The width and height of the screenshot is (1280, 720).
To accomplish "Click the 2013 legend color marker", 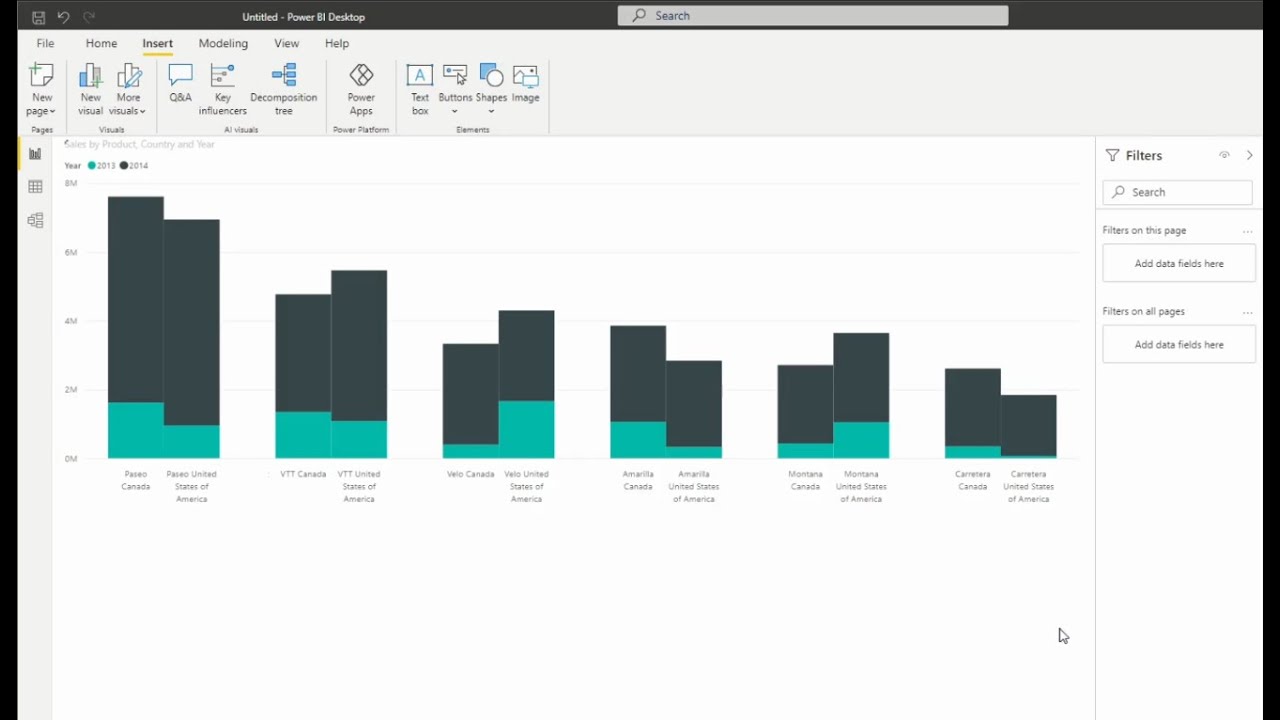I will (x=92, y=166).
